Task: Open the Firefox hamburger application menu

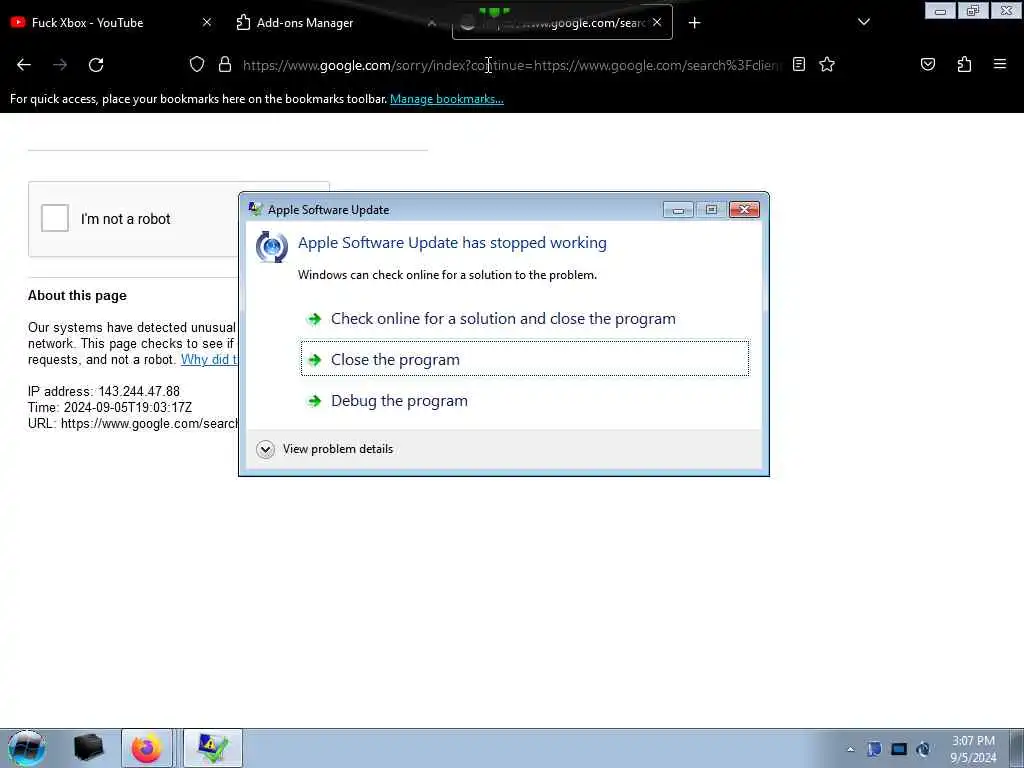Action: coord(1000,64)
